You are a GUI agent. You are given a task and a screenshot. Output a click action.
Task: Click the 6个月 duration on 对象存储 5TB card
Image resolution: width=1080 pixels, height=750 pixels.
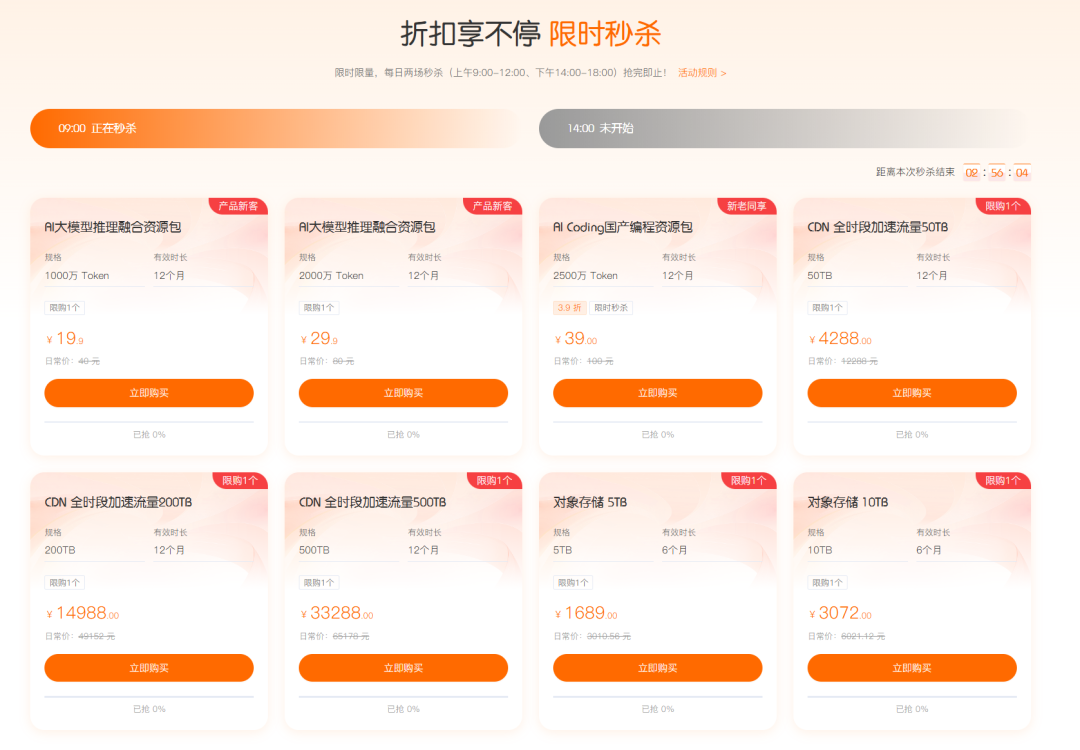[674, 550]
